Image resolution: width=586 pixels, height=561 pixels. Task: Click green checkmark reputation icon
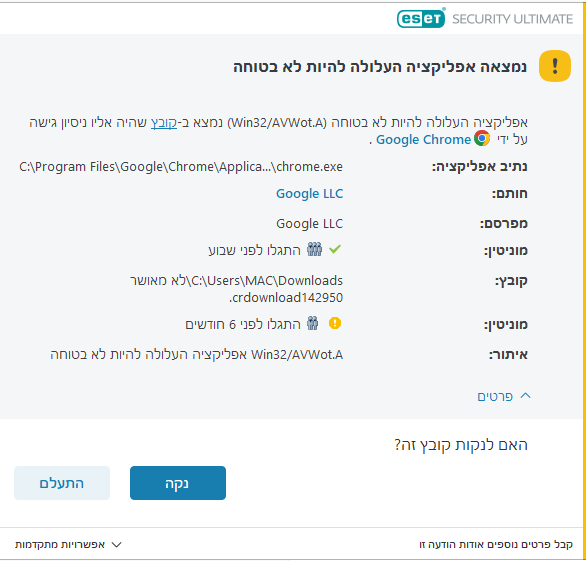pos(335,249)
